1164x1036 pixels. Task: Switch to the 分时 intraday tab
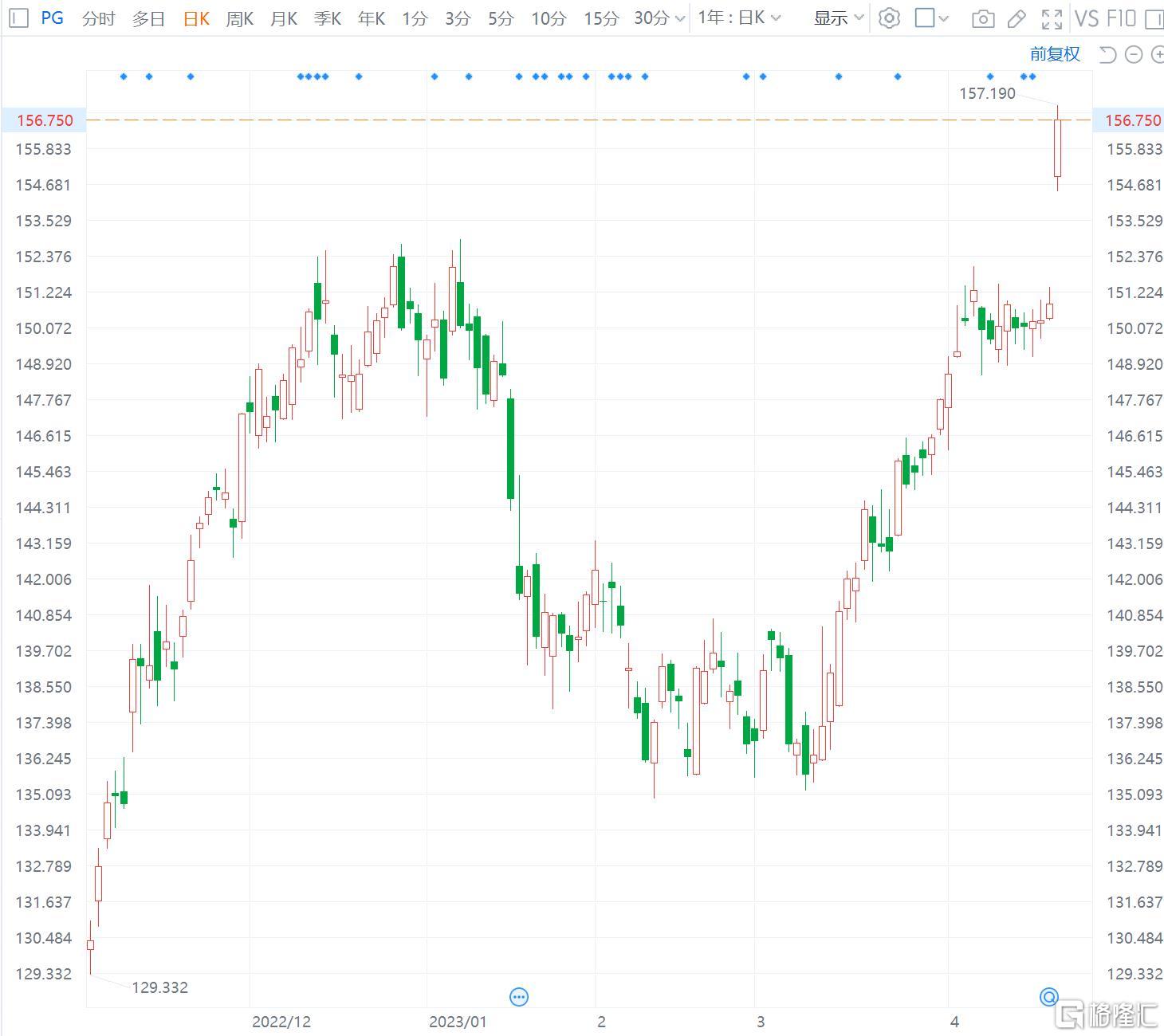99,18
